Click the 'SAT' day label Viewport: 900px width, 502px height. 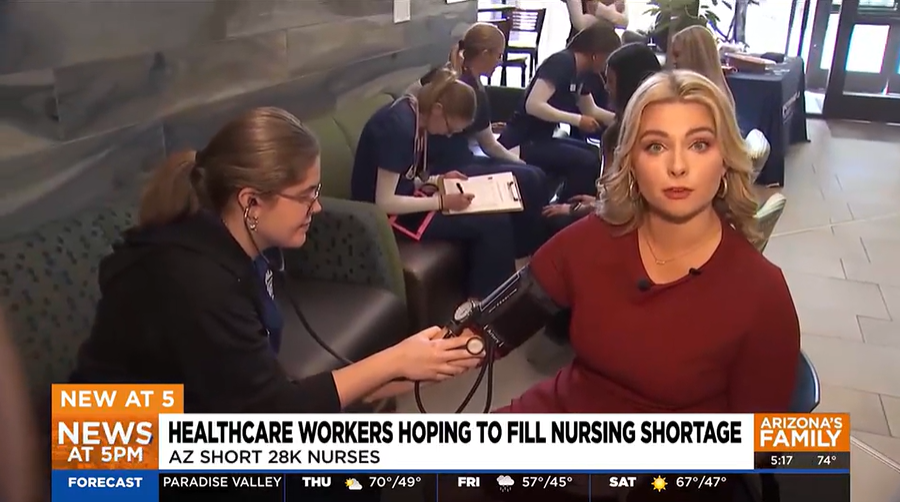click(622, 482)
